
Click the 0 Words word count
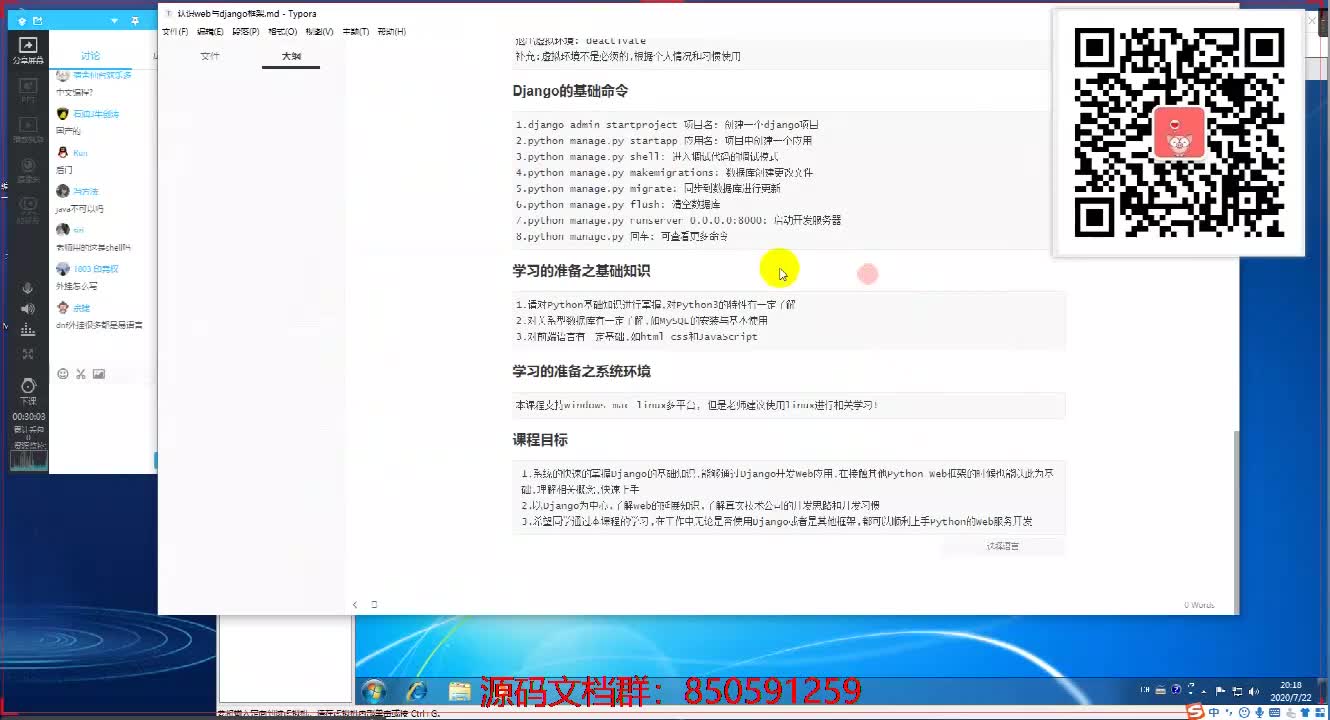click(x=1199, y=605)
